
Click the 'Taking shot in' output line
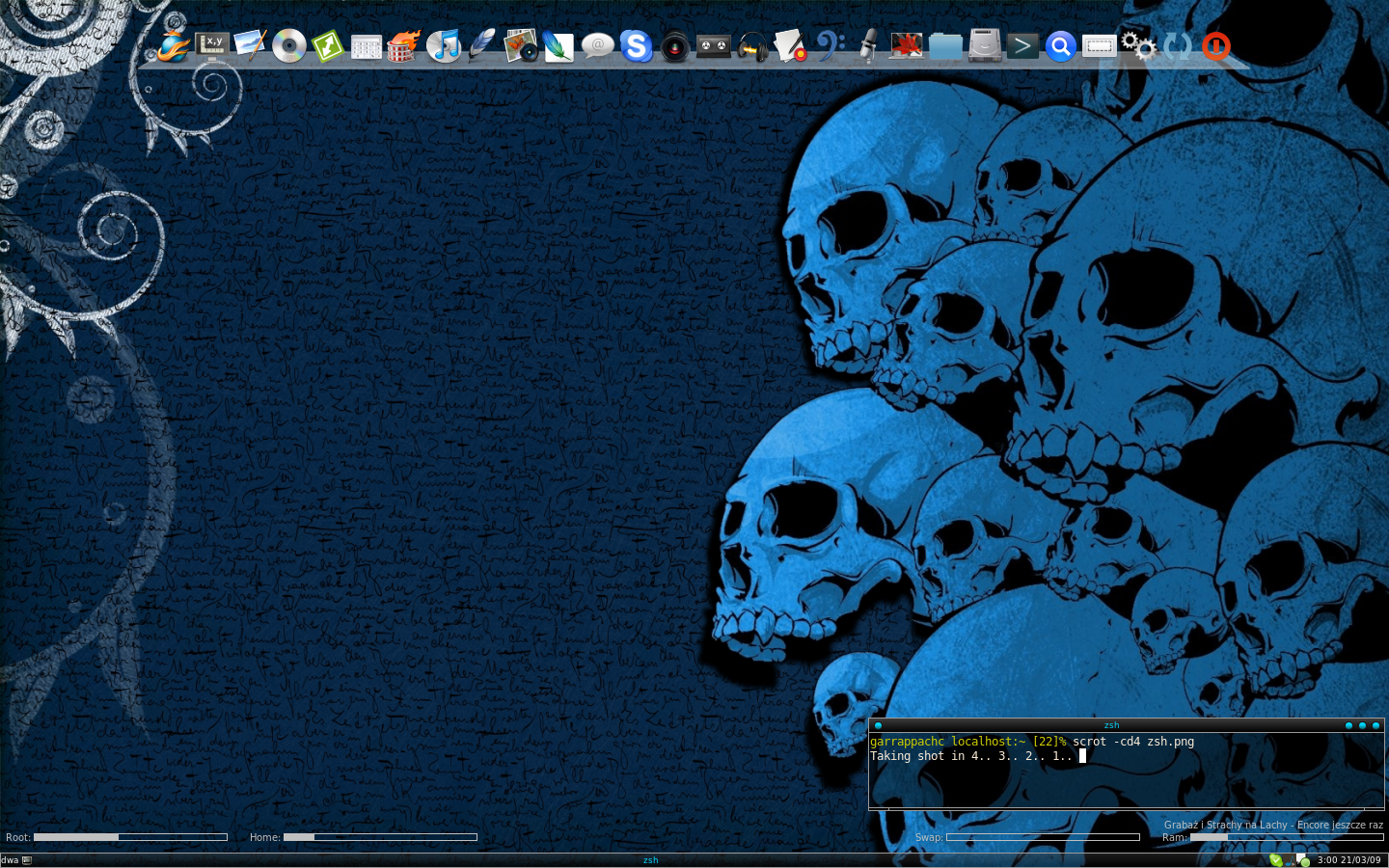pos(971,756)
